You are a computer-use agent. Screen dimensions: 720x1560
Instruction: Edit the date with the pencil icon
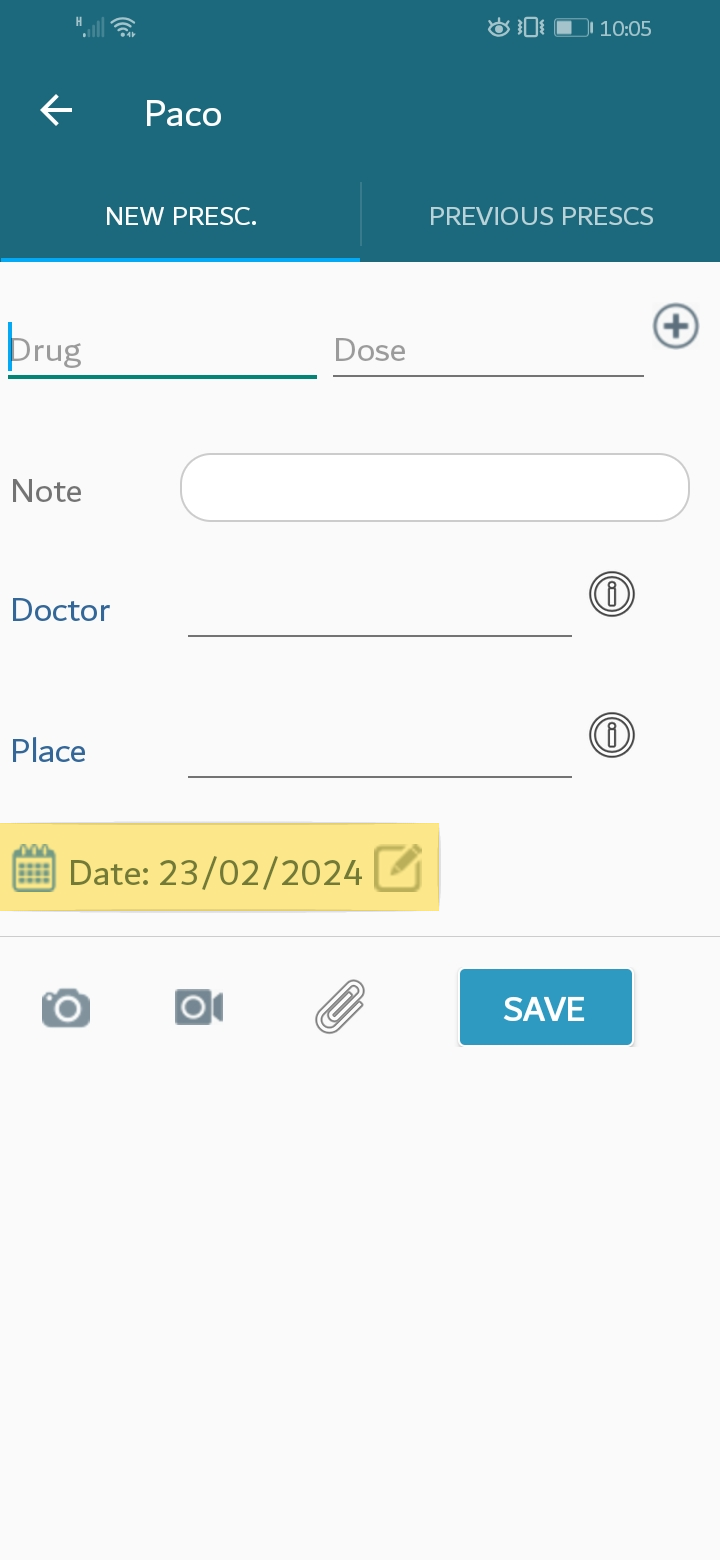point(398,867)
